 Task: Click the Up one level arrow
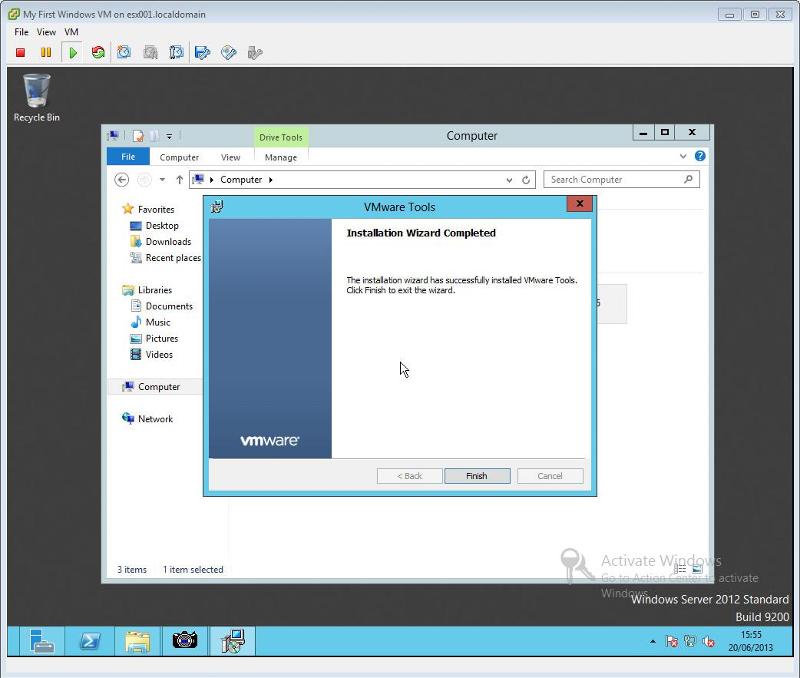point(179,180)
